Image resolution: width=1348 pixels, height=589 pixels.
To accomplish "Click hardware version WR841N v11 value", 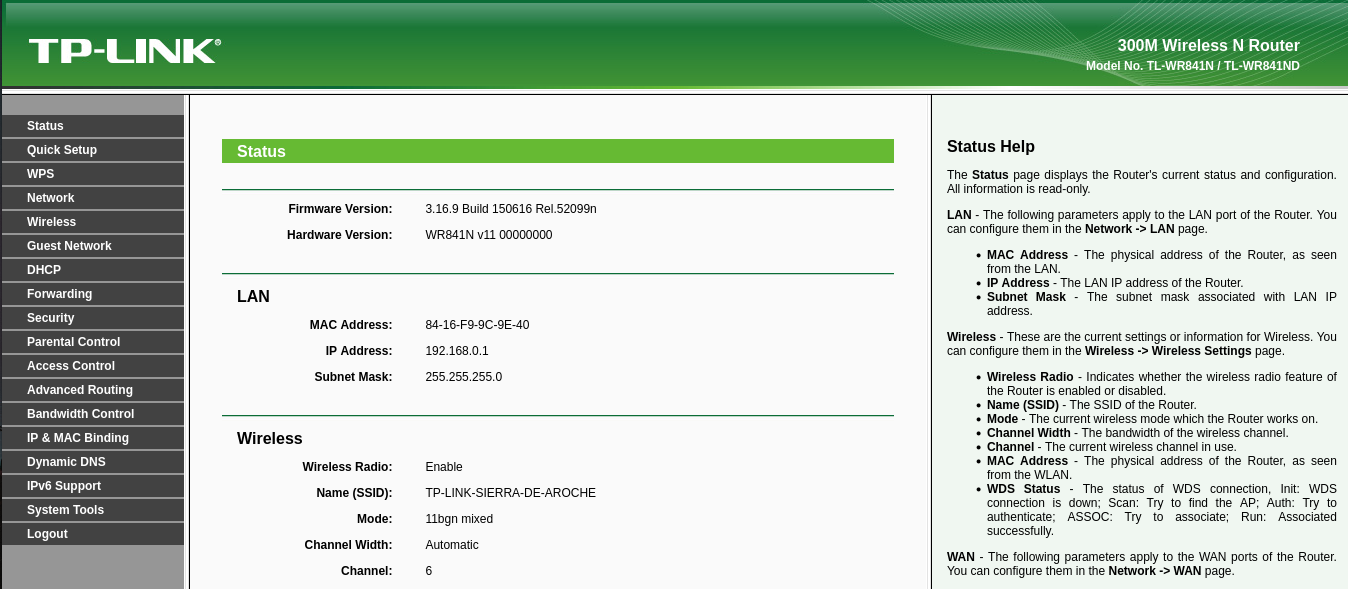I will [x=489, y=235].
